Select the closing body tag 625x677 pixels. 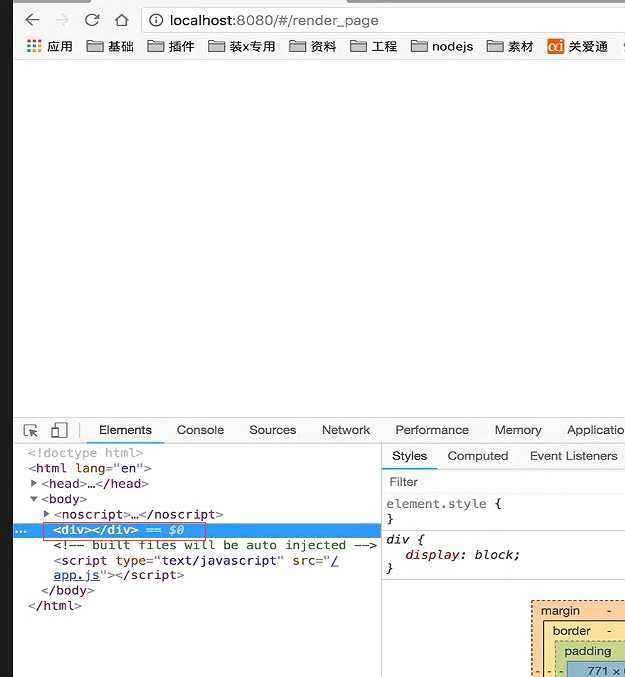coord(68,590)
